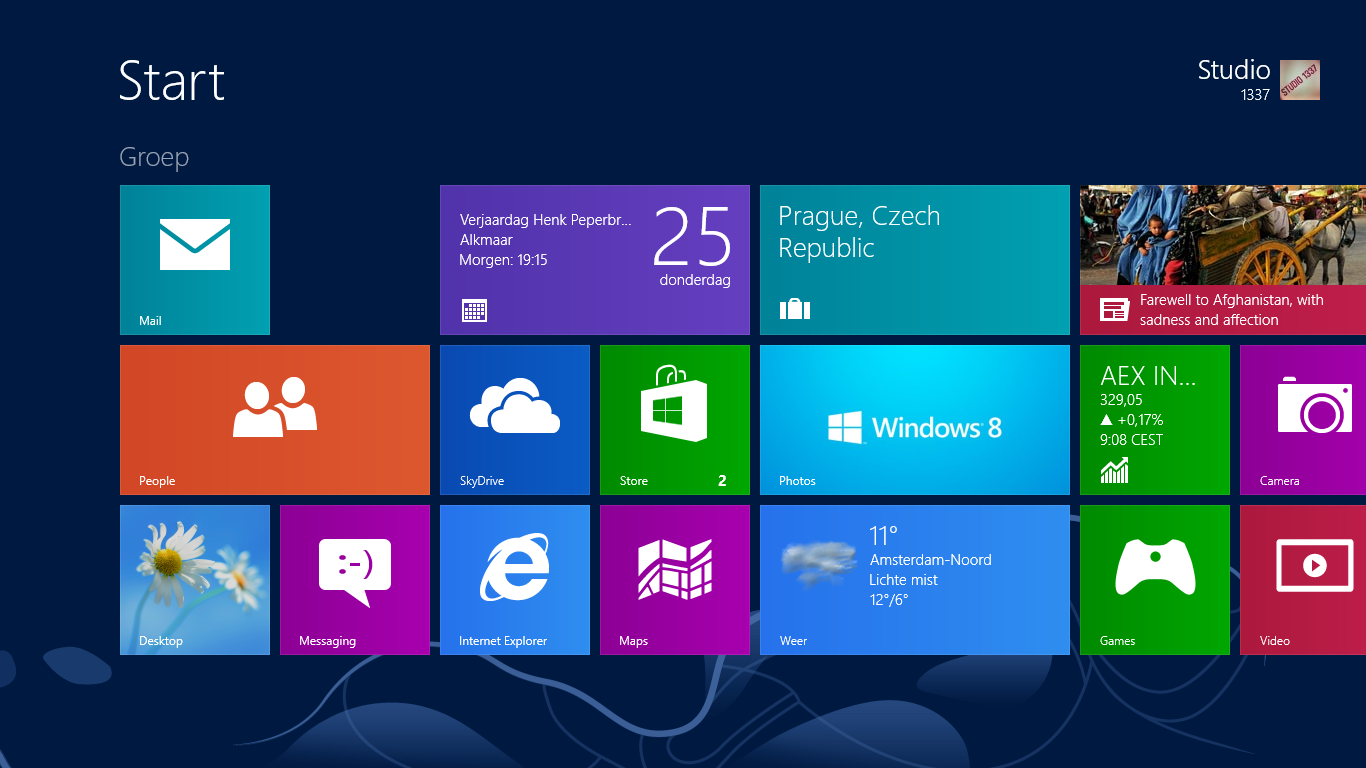Click the 329,05 index value
Screen dimensions: 1366x768
1121,400
